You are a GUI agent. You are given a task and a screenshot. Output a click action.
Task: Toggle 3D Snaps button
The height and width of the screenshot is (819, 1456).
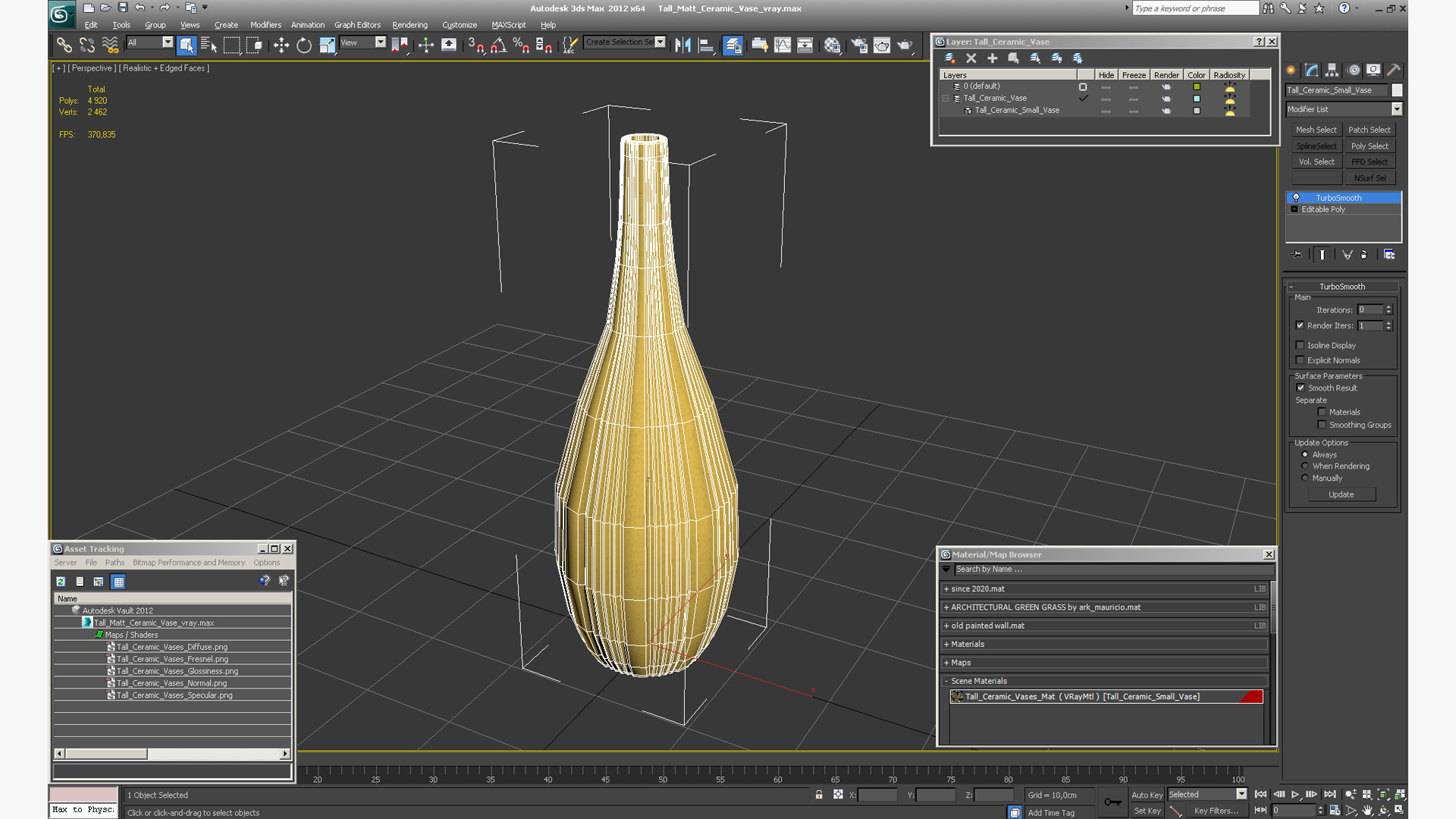pos(475,45)
